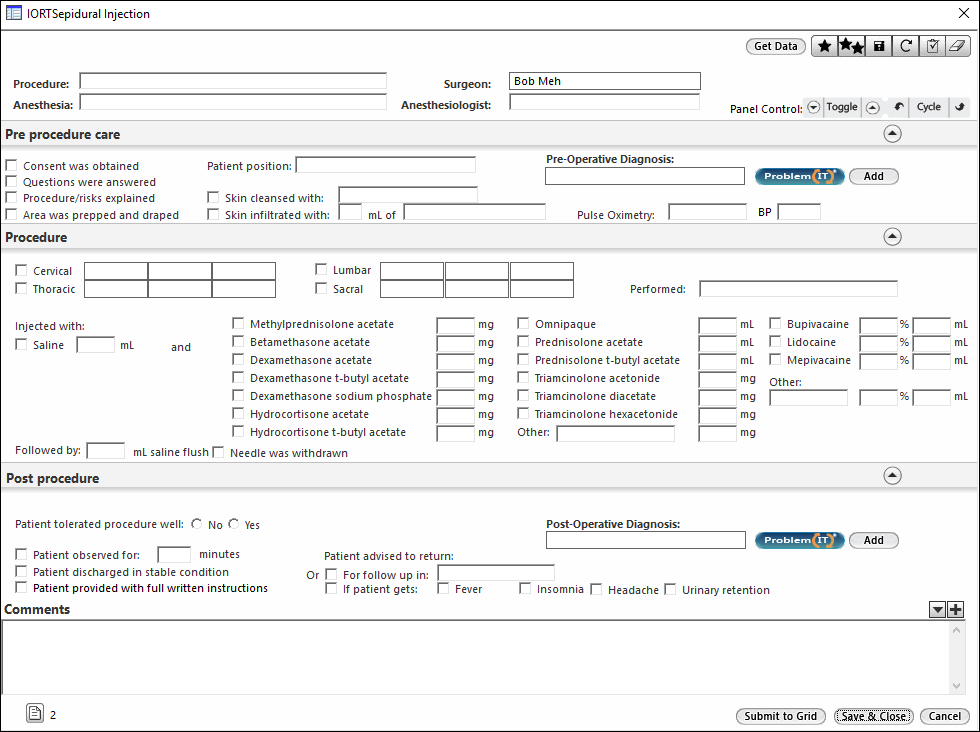
Task: Check the Headache checkbox
Action: (596, 589)
